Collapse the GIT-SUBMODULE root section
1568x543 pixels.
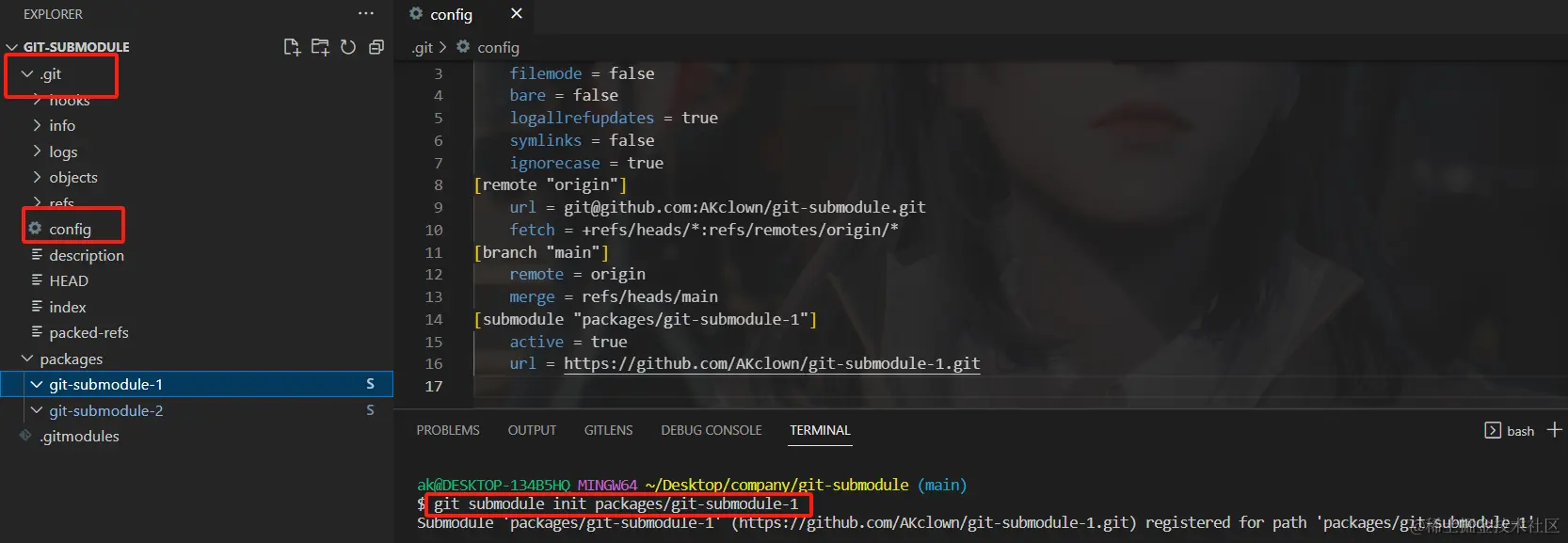coord(12,47)
